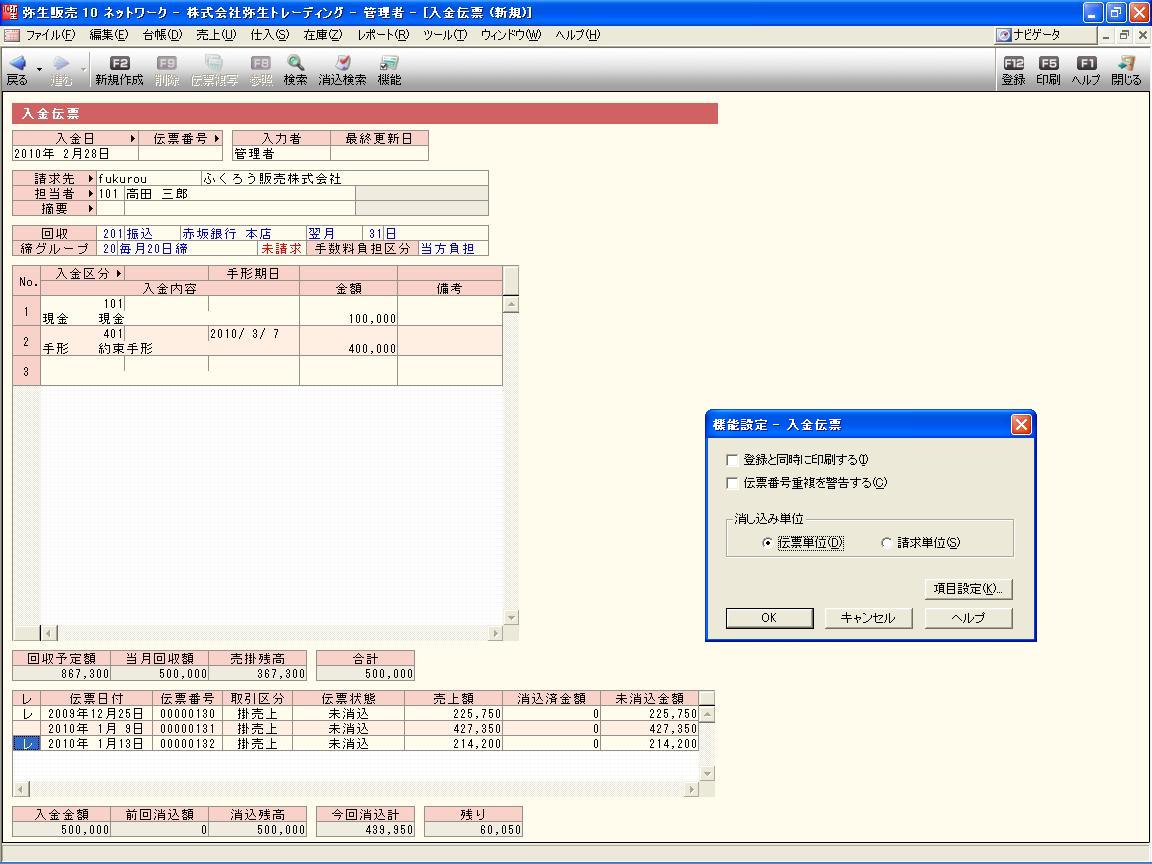Toggle 伝票番号重複を警告する checkbox
Image resolution: width=1152 pixels, height=864 pixels.
click(x=732, y=483)
